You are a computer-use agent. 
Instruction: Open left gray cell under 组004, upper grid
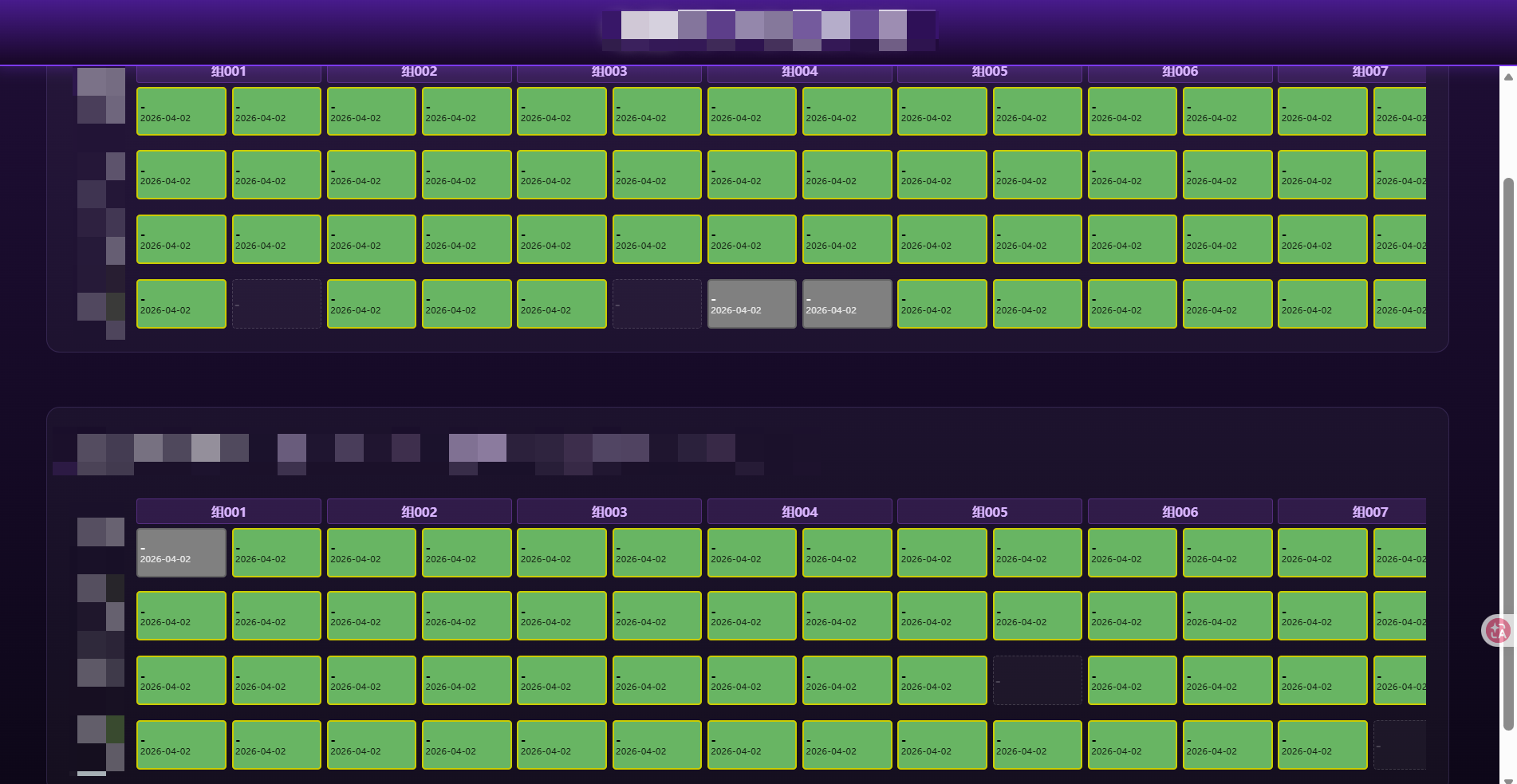(x=752, y=304)
